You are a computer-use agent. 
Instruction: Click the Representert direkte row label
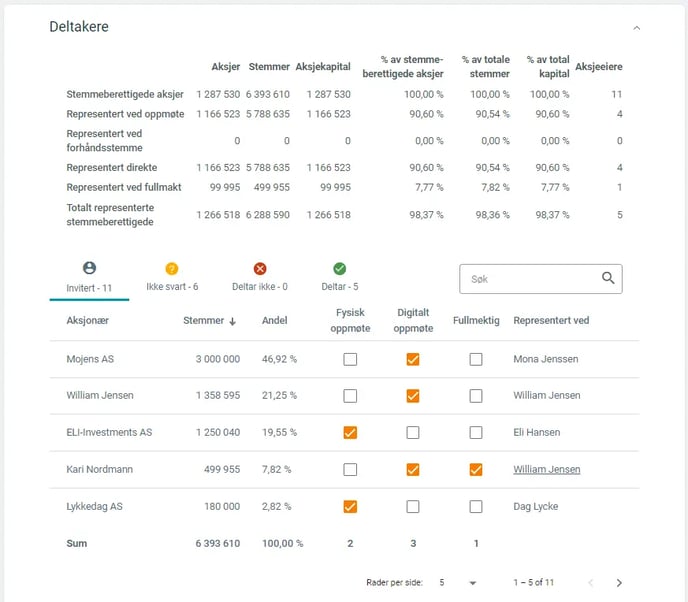point(111,168)
